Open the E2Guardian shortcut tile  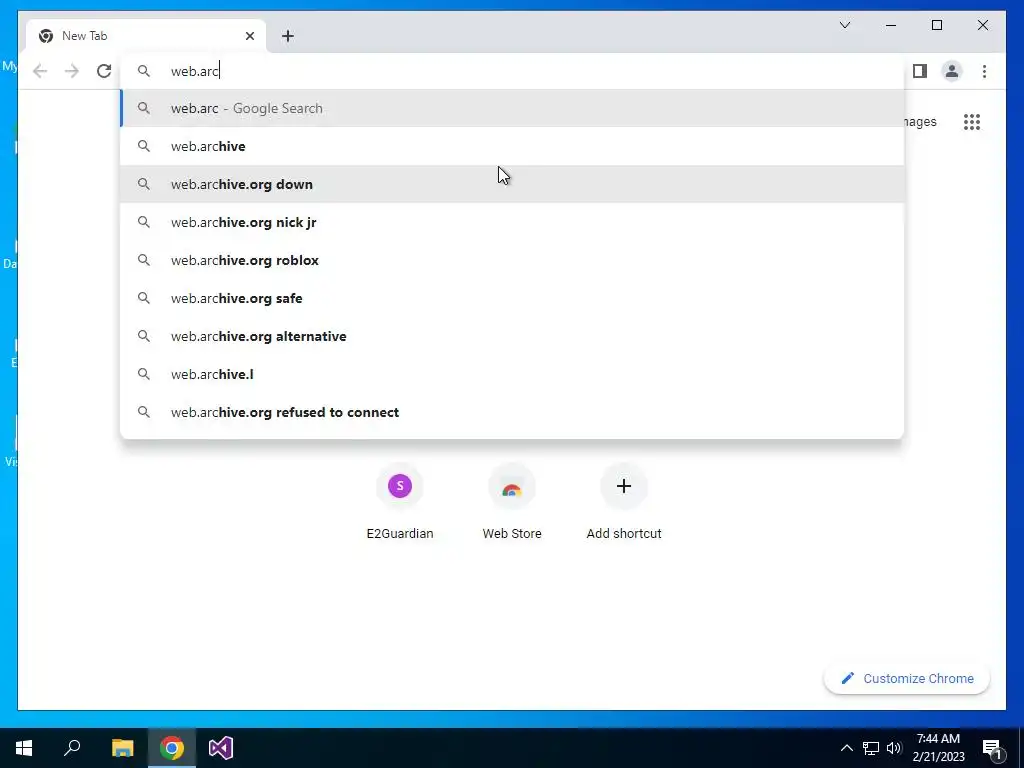400,502
